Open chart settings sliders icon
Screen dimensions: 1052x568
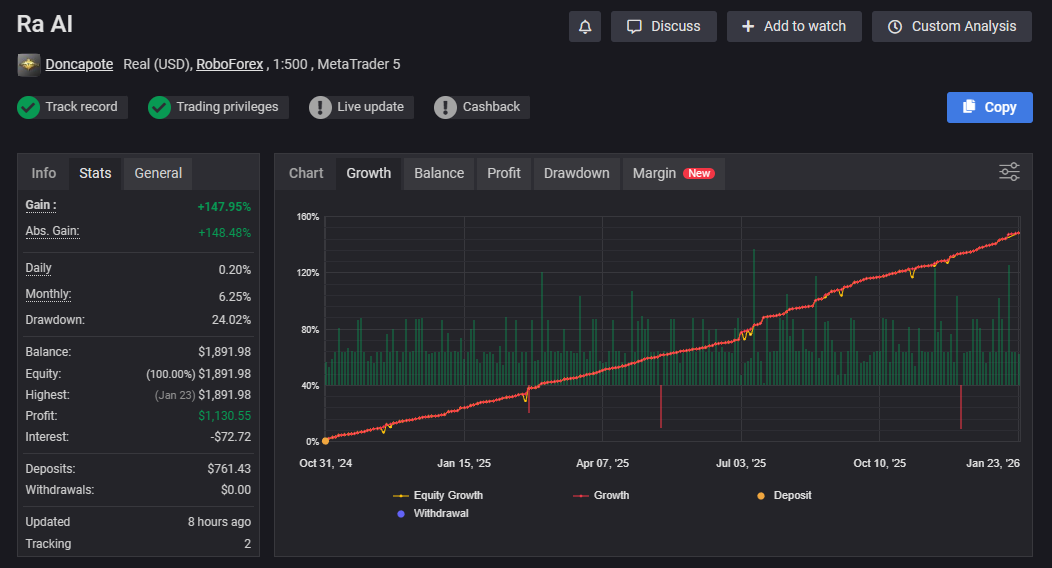pyautogui.click(x=1009, y=172)
